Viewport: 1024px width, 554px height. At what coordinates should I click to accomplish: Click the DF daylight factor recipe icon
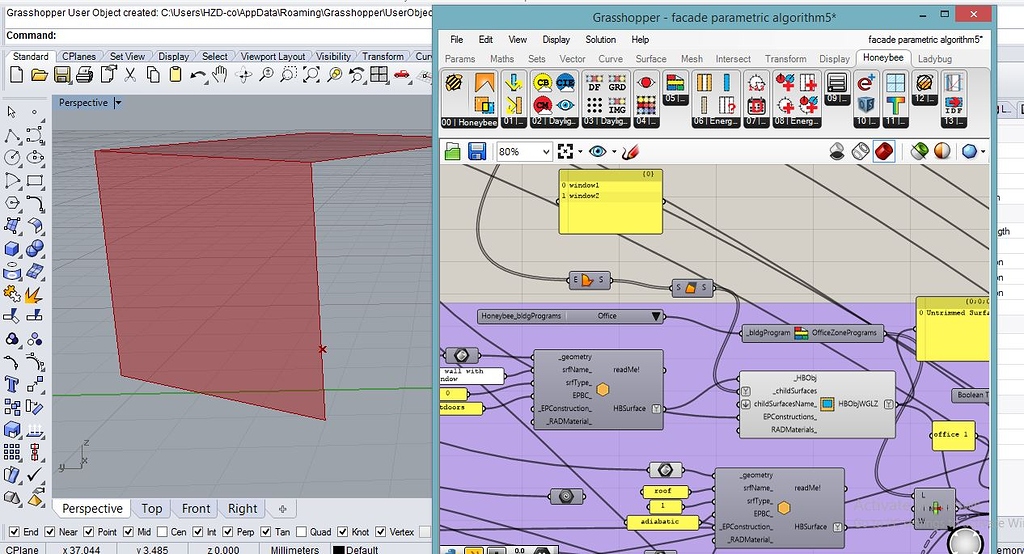[x=594, y=83]
